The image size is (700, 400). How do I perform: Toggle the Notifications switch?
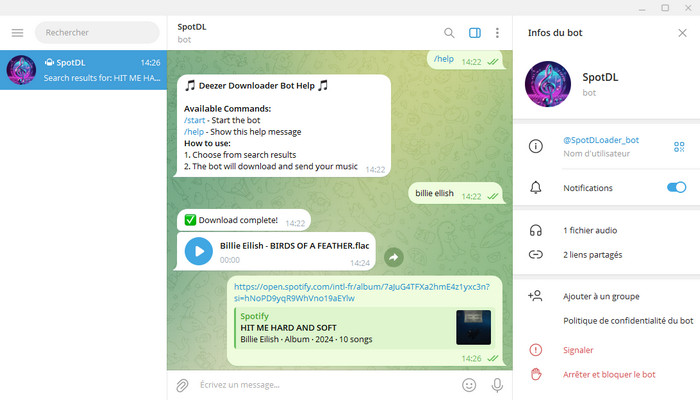(x=676, y=187)
